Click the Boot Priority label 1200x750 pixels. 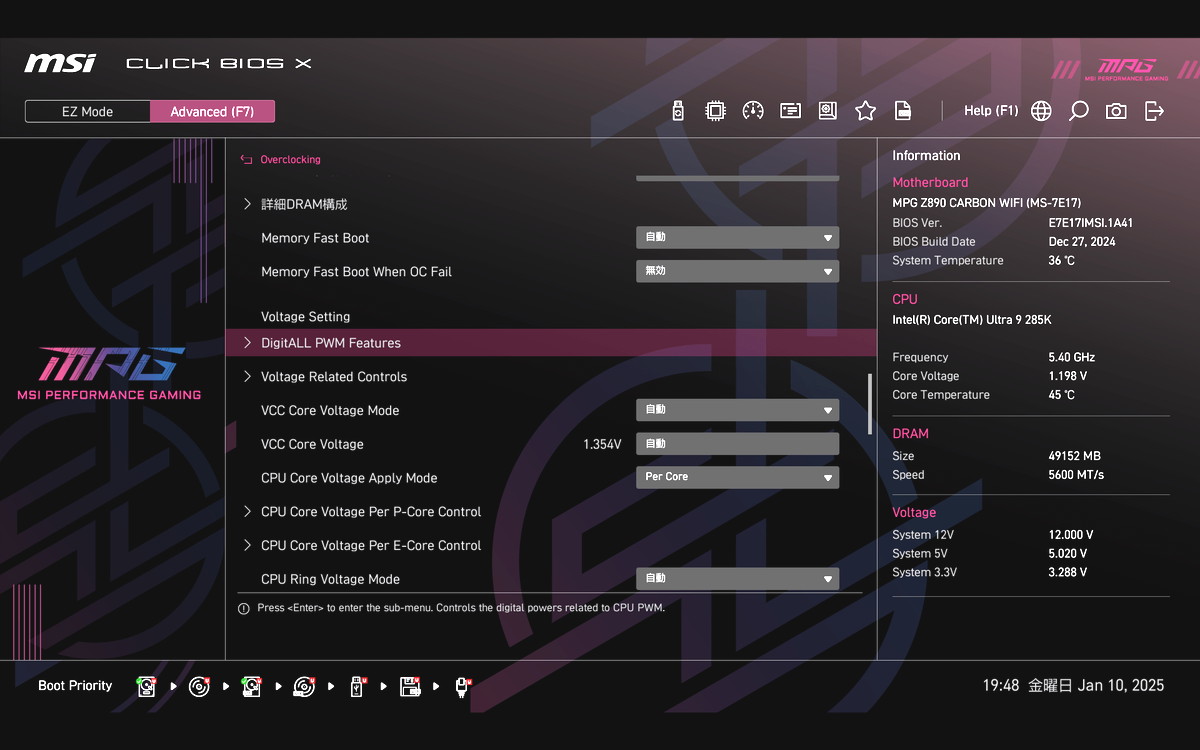tap(75, 686)
